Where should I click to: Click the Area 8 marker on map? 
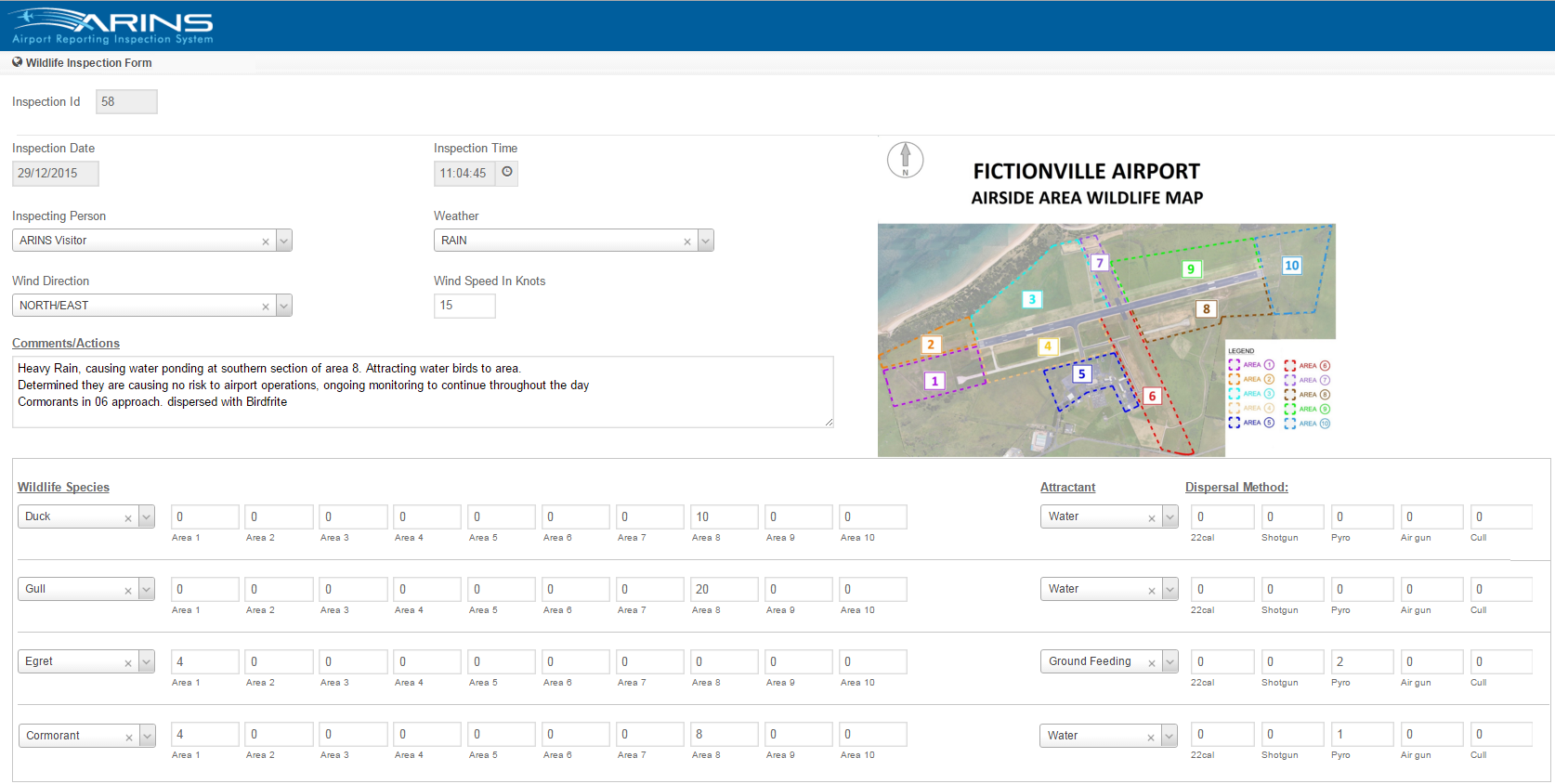pyautogui.click(x=1206, y=309)
